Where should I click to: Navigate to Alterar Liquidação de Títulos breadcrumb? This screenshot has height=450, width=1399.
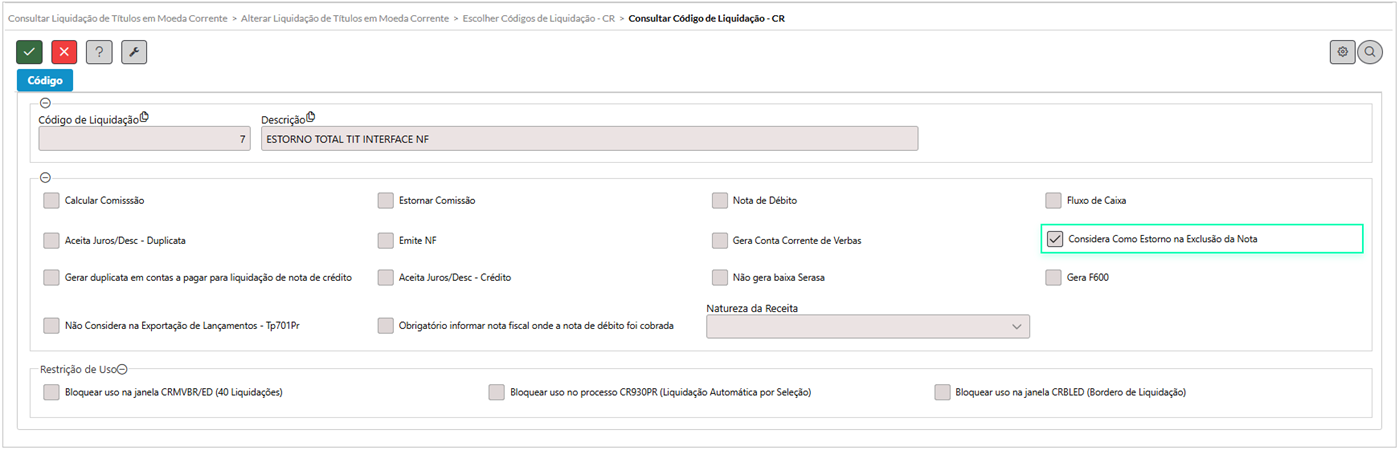(346, 18)
